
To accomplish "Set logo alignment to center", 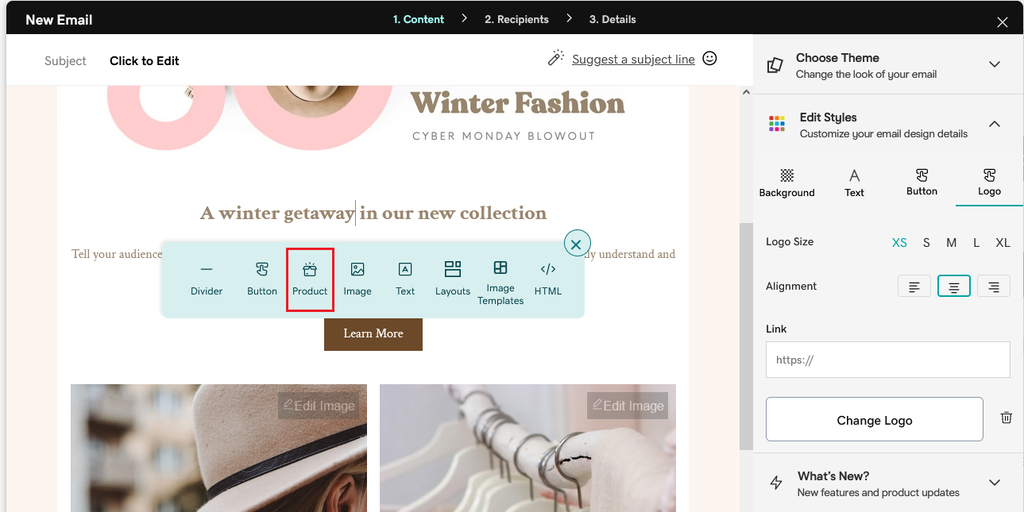I will point(954,287).
